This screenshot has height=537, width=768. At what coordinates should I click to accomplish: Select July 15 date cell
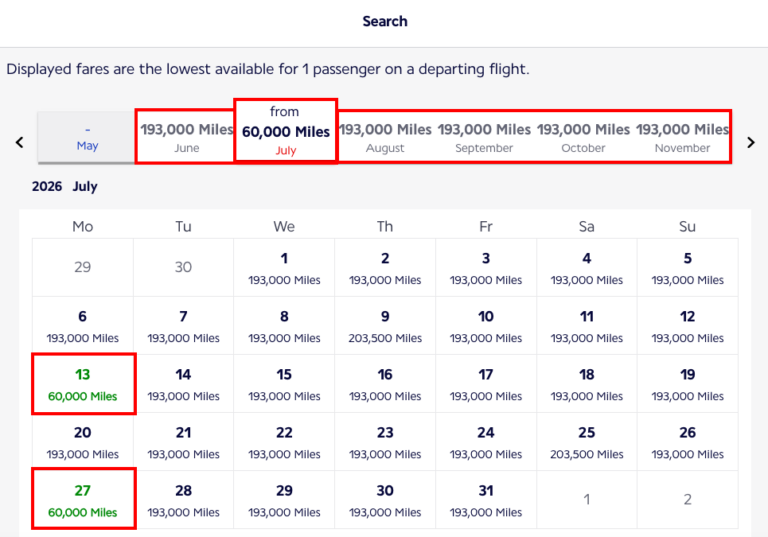point(284,384)
